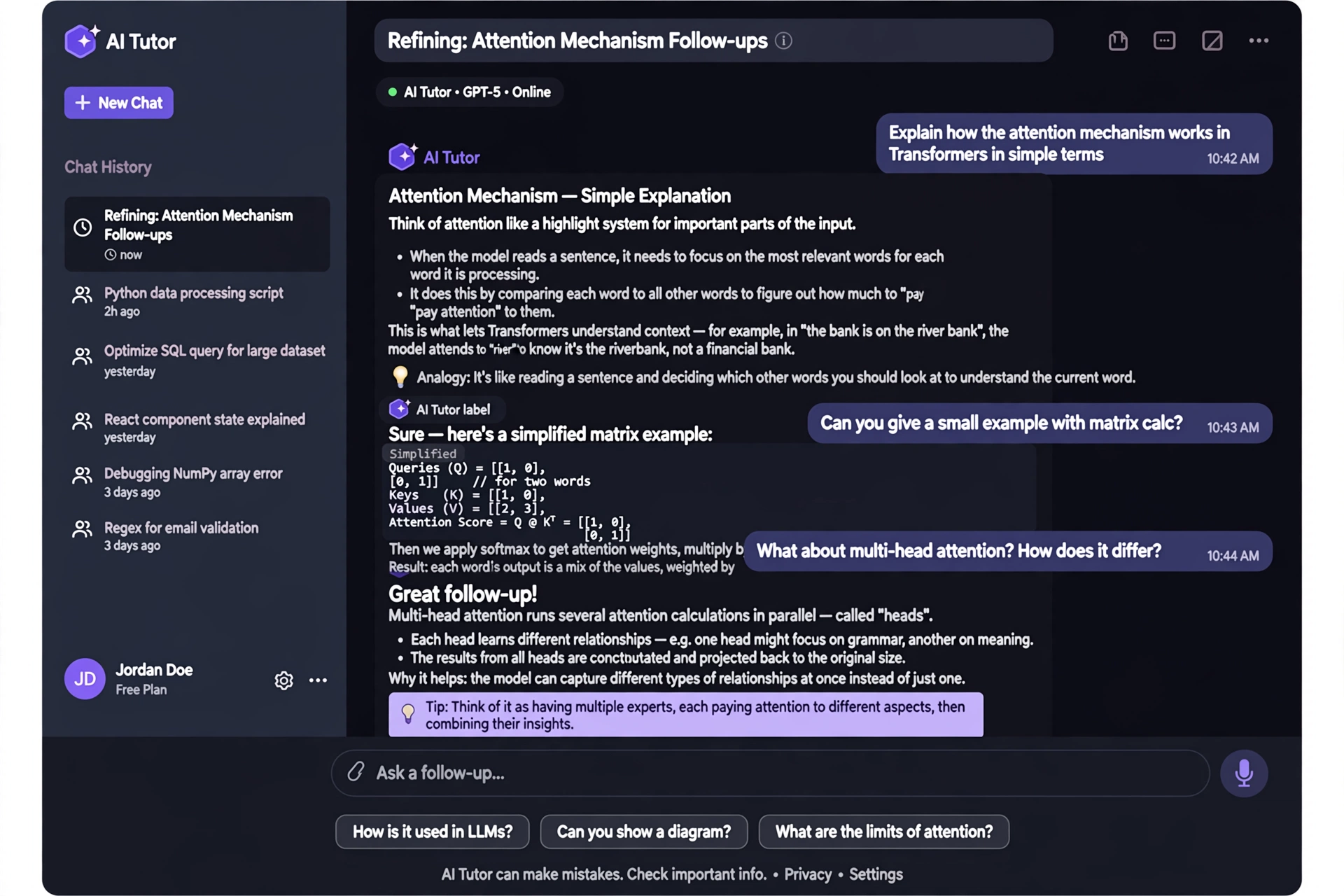Click the JD profile avatar

[x=85, y=679]
